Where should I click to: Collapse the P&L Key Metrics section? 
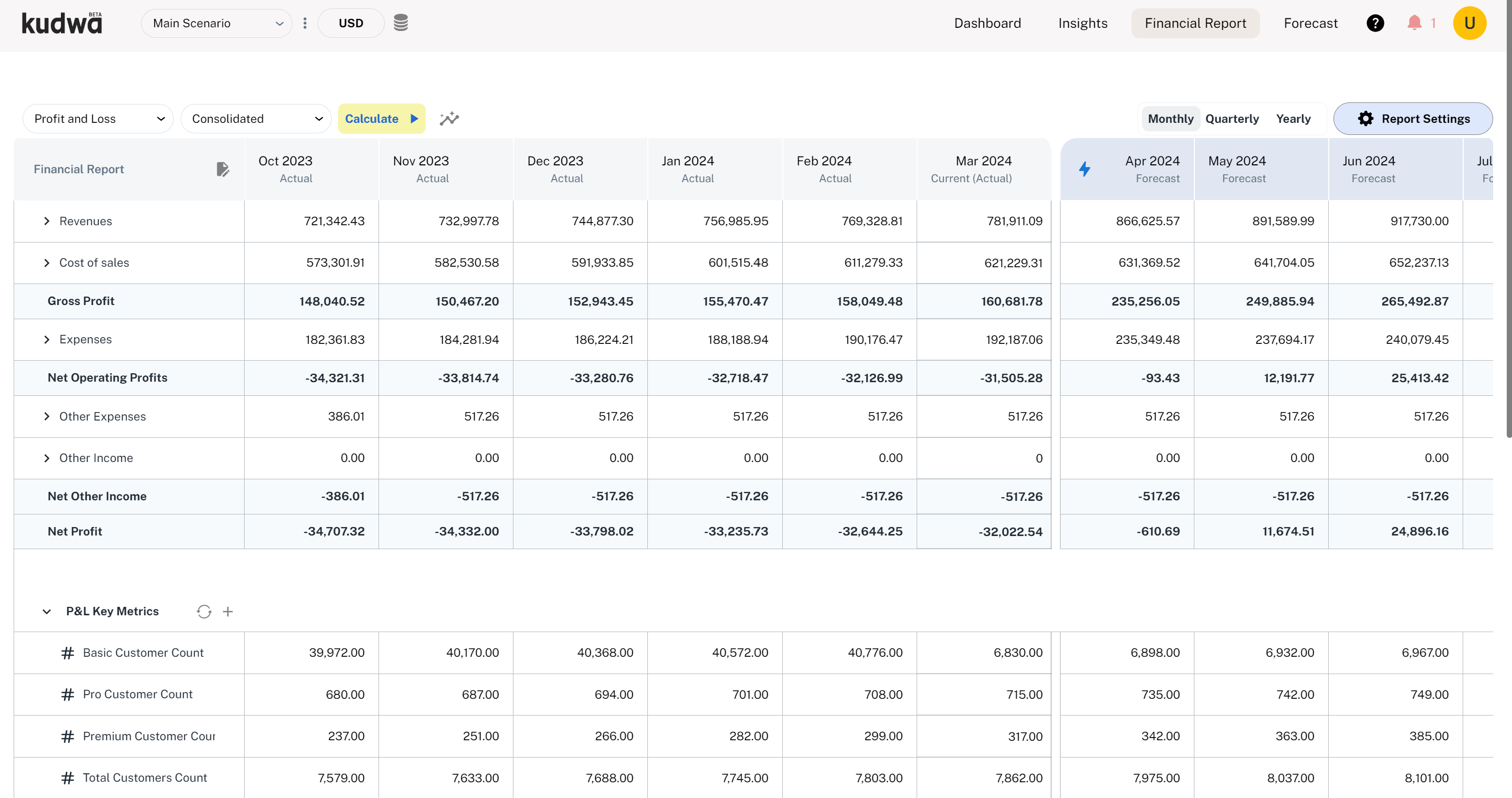coord(47,612)
